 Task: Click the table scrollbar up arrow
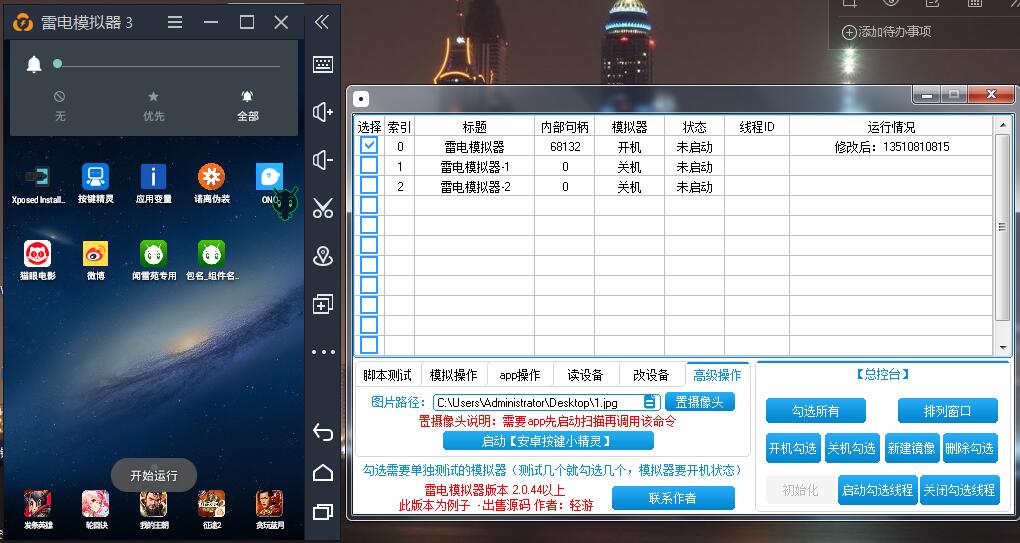click(1002, 123)
